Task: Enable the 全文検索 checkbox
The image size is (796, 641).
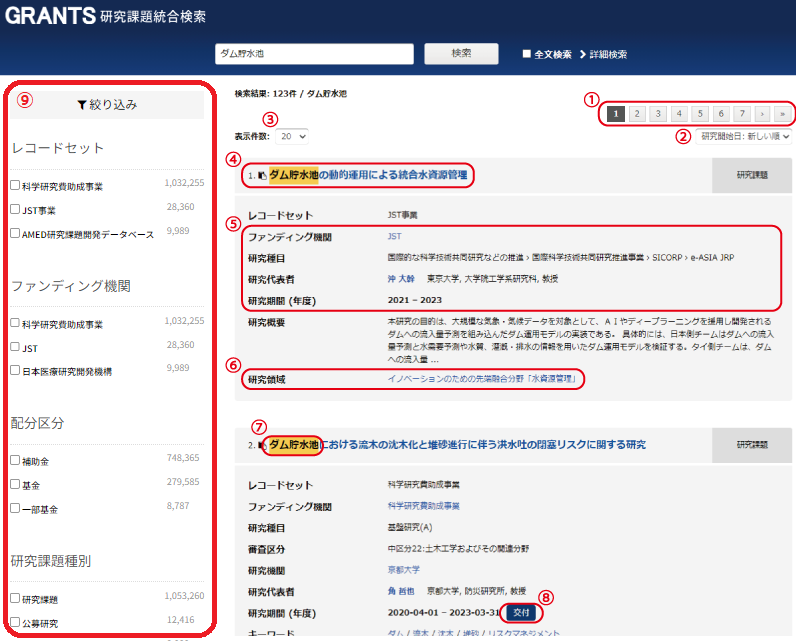Action: pos(526,54)
